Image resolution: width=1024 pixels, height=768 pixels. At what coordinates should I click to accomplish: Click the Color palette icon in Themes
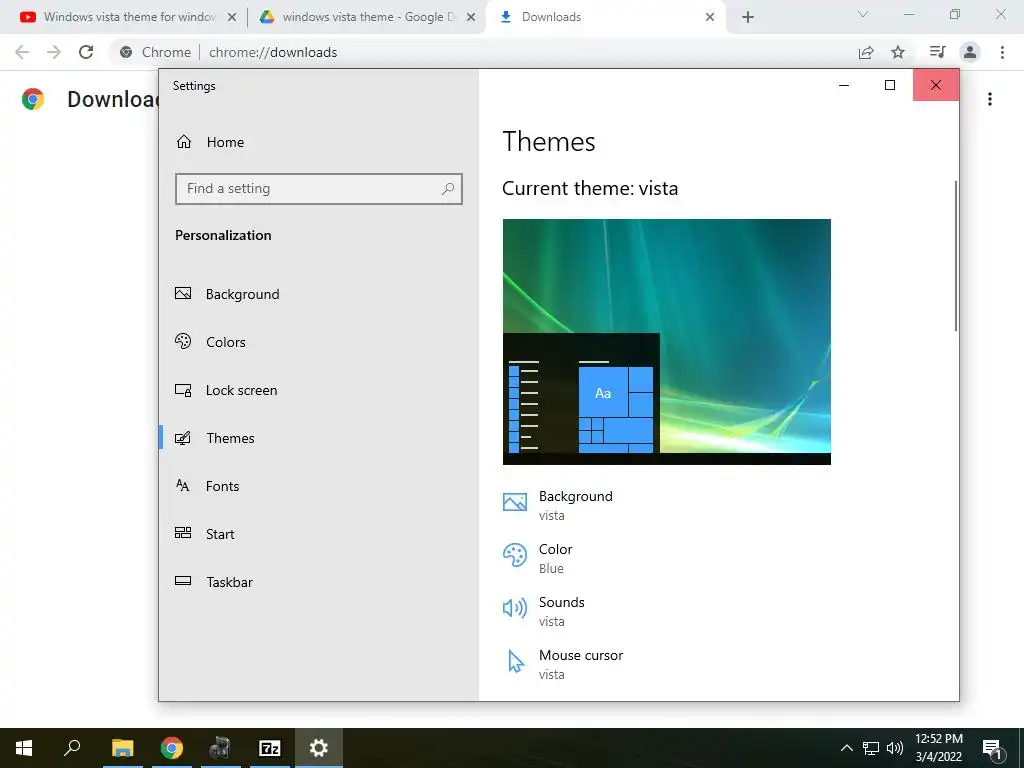(x=515, y=555)
